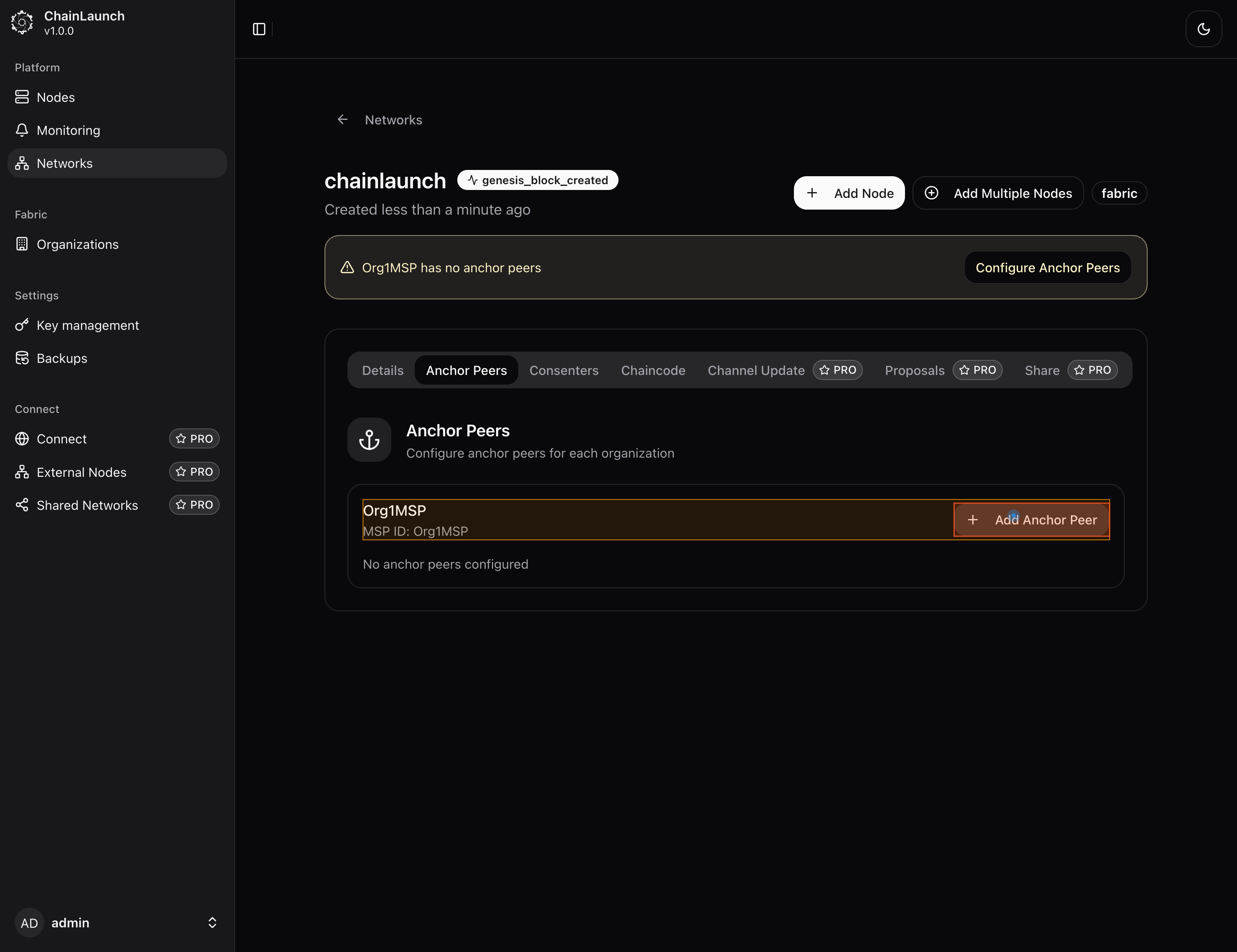Open Backups page
The image size is (1237, 952).
(62, 358)
